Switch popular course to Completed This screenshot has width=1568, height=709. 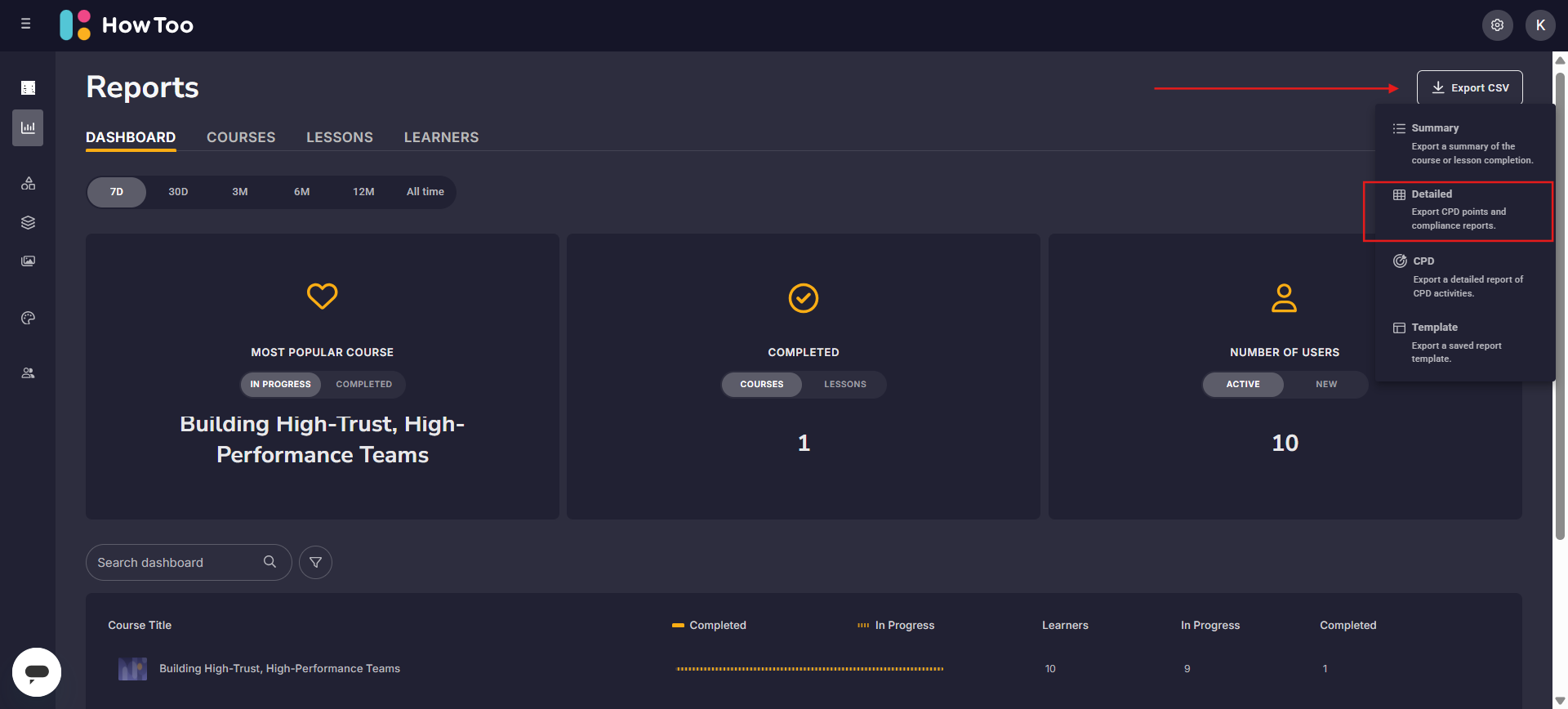click(363, 384)
